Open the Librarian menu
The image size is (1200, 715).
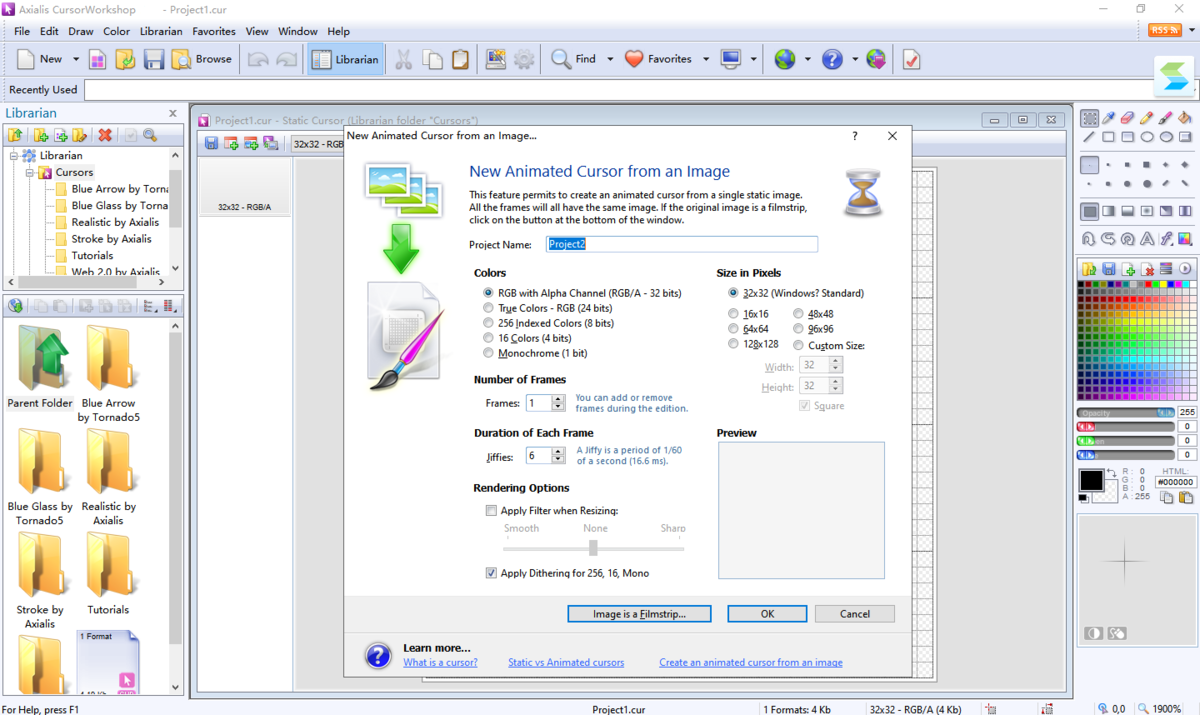161,31
